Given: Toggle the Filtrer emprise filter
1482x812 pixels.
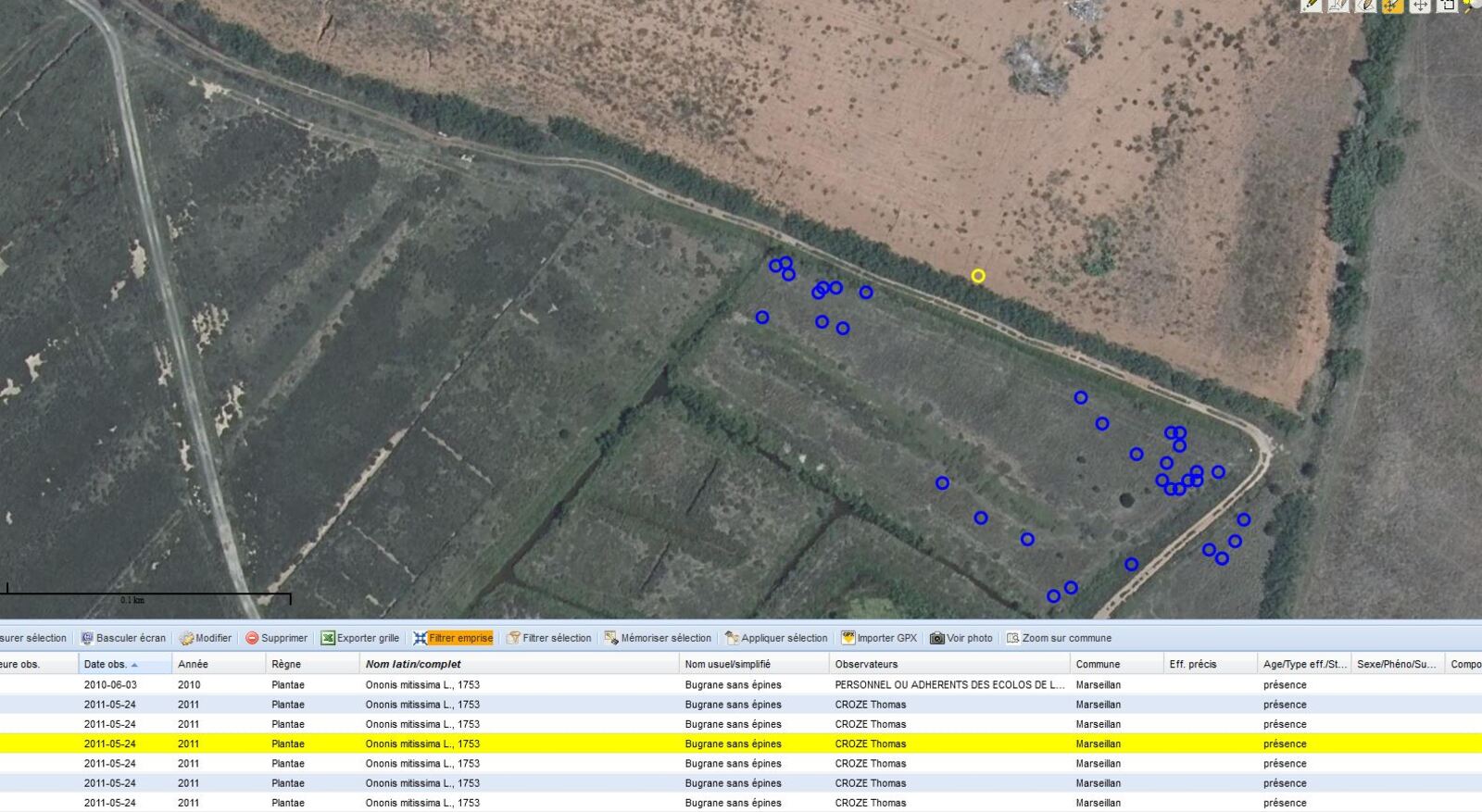Looking at the screenshot, I should 453,638.
